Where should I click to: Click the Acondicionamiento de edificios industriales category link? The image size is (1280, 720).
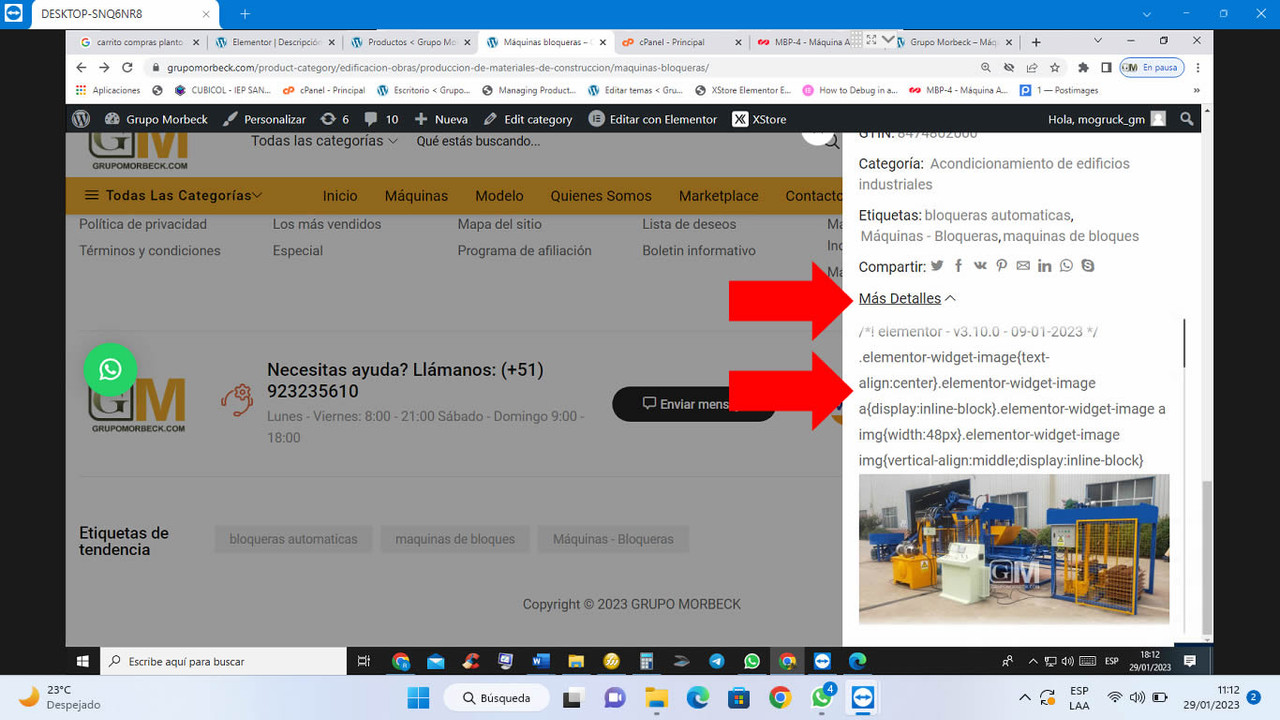pyautogui.click(x=995, y=174)
